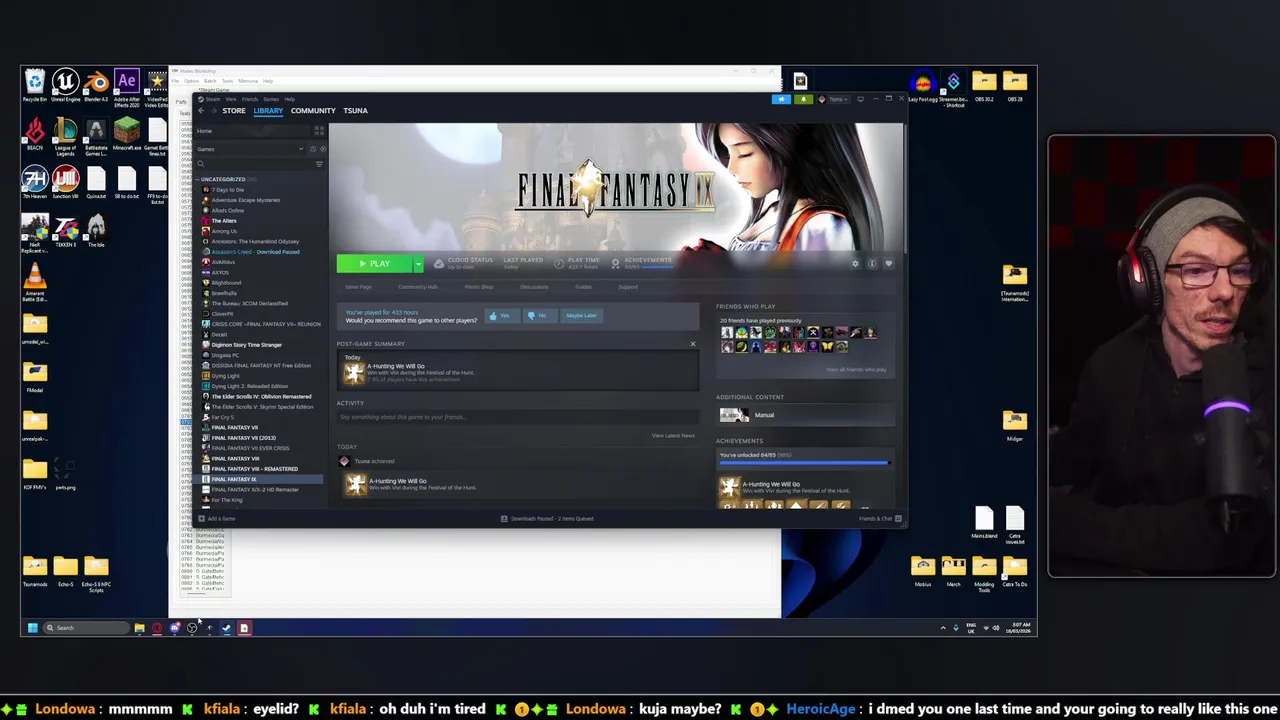Select Brawlhalla in the library list
Viewport: 1280px width, 720px height.
[223, 293]
